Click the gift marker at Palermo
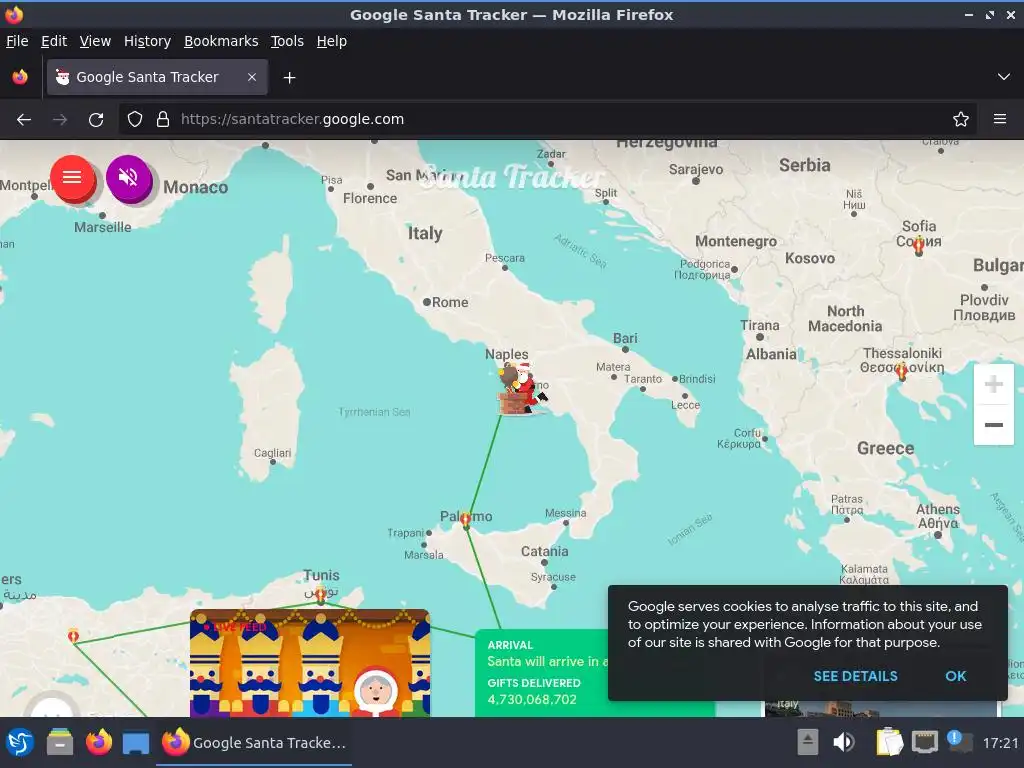 [x=466, y=520]
